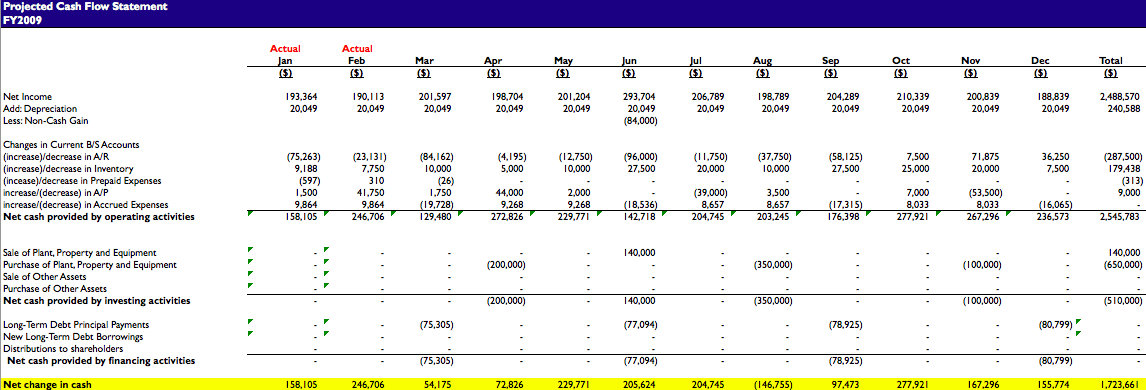1146x390 pixels.
Task: Click Net cash provided by investing activities label
Action: [96, 301]
